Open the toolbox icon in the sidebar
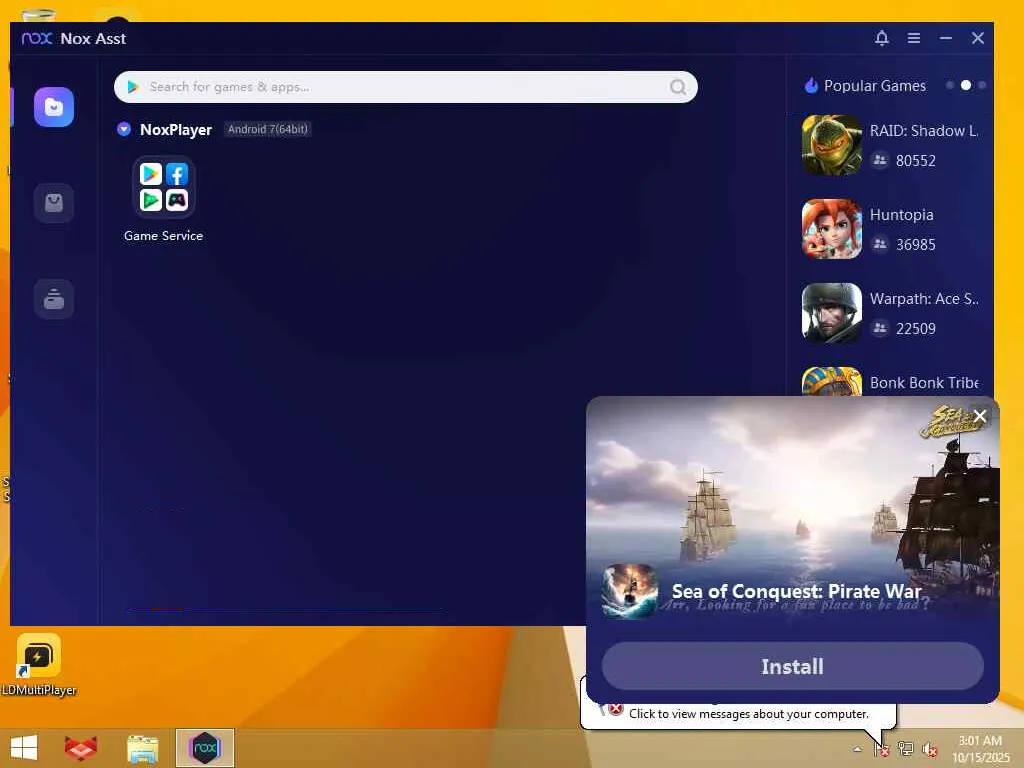Screen dimensions: 1024x768 [x=54, y=298]
